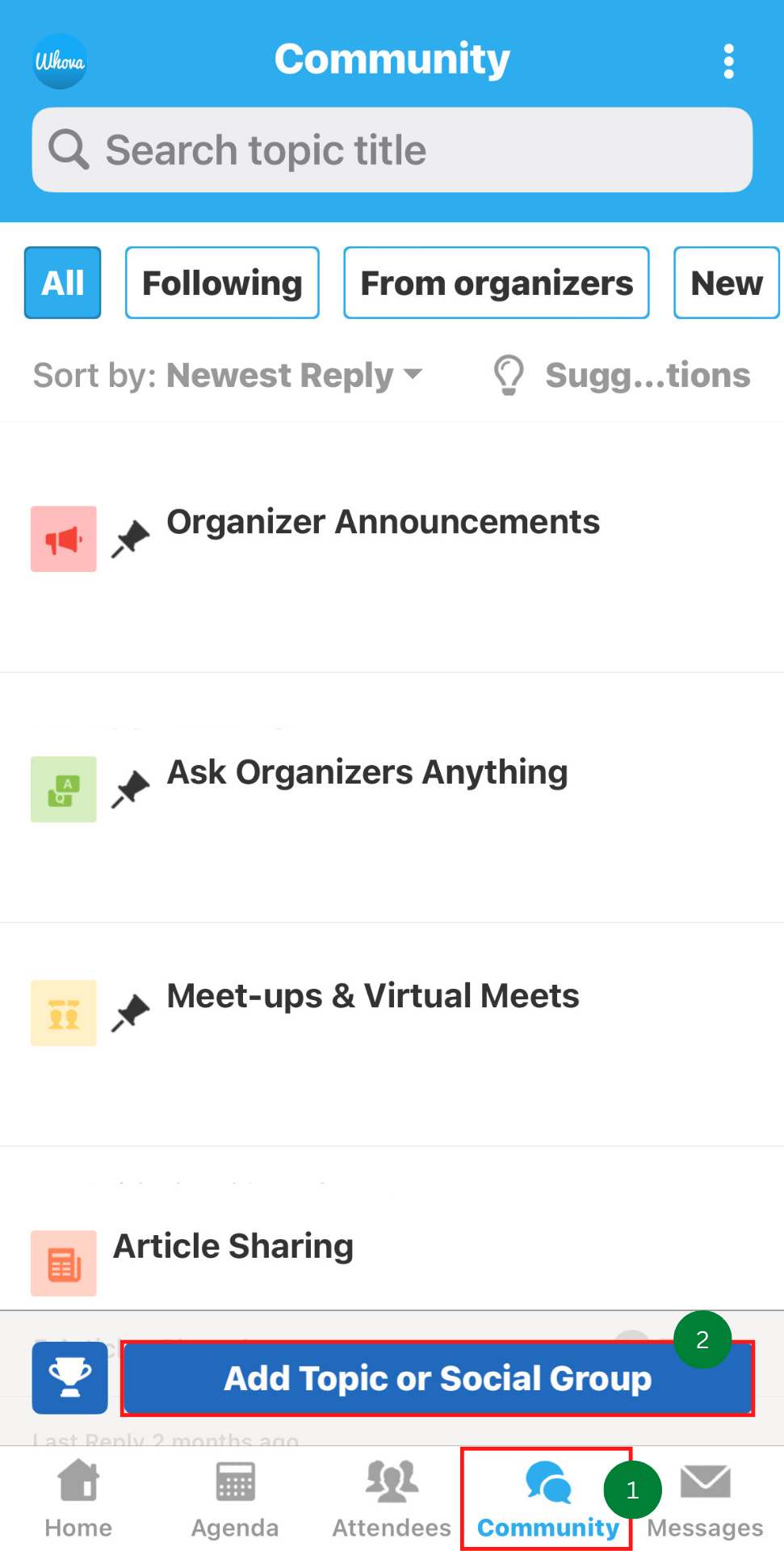Open the Agenda tab
784x1551 pixels.
pyautogui.click(x=235, y=1498)
